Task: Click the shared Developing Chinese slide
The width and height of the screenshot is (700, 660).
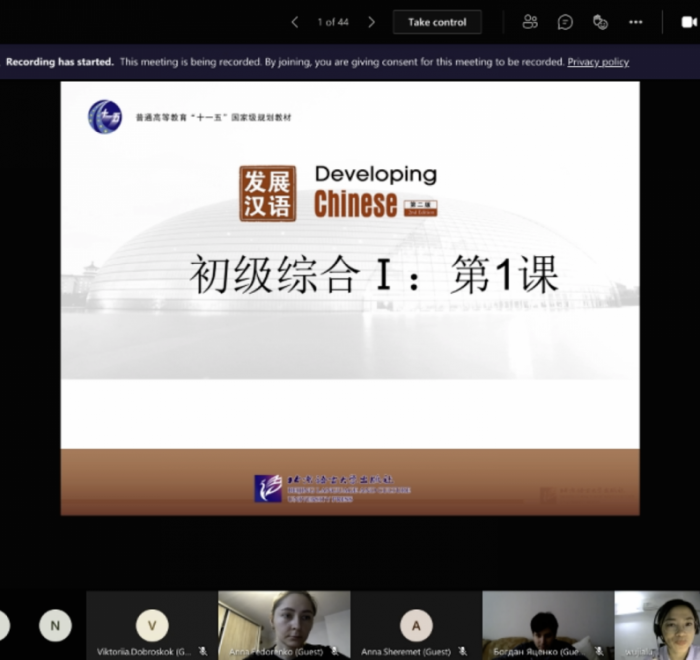Action: pyautogui.click(x=350, y=298)
